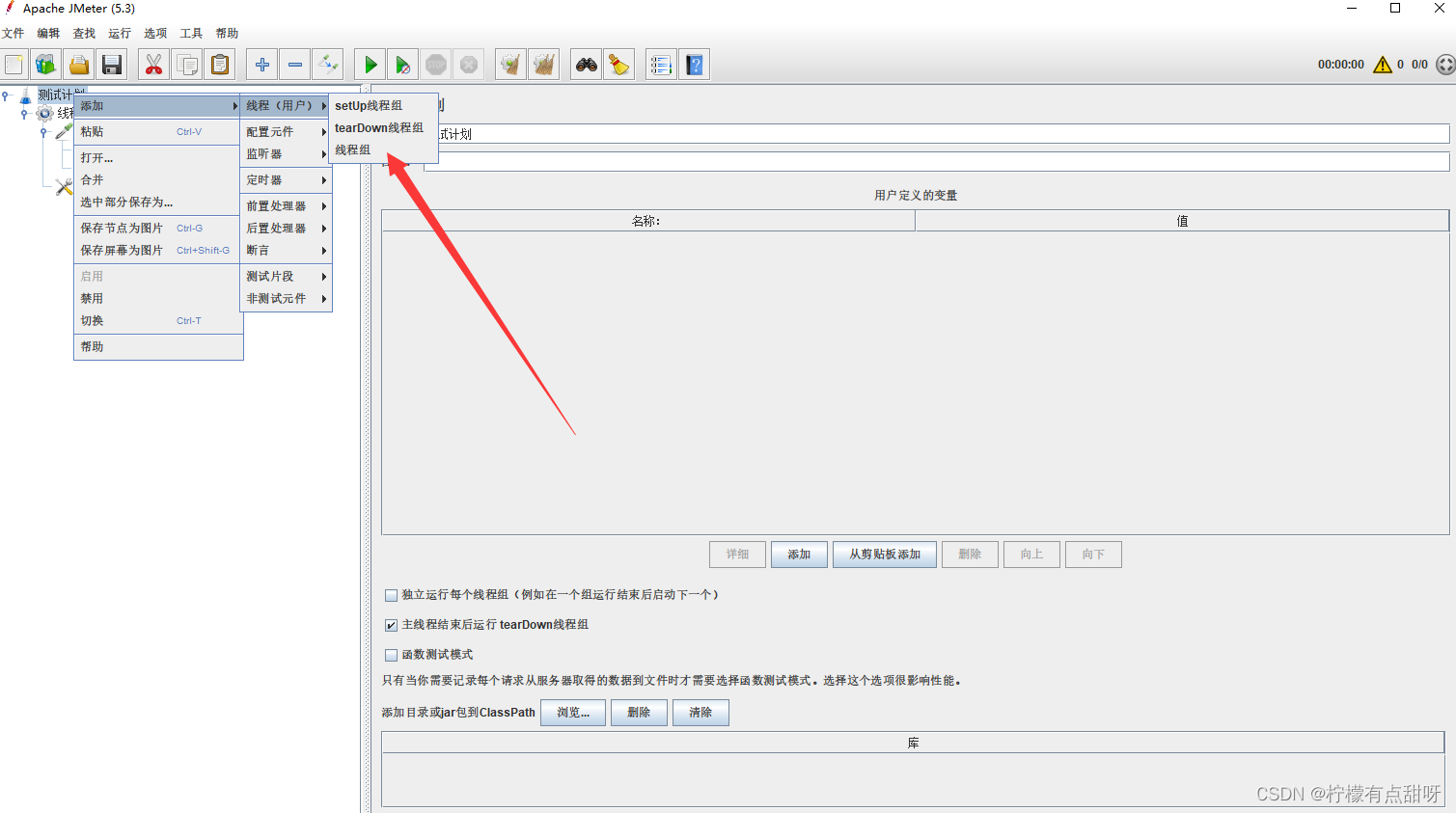The width and height of the screenshot is (1456, 813).
Task: Click the 清除 button
Action: (x=701, y=713)
